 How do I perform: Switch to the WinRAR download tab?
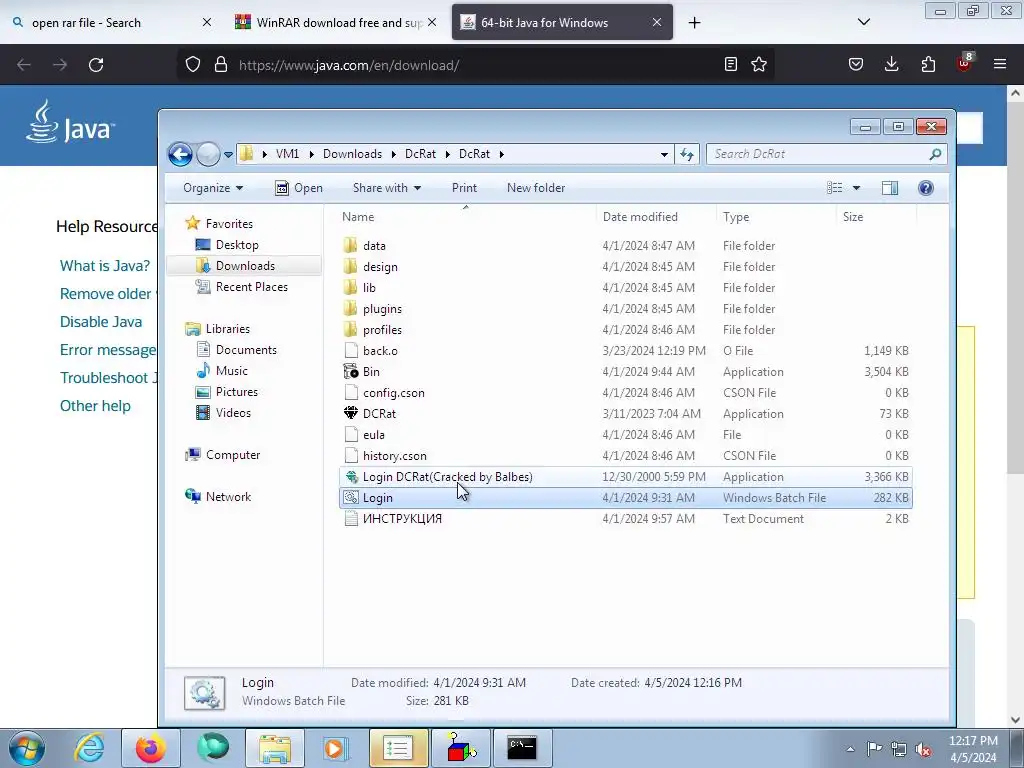click(x=334, y=23)
